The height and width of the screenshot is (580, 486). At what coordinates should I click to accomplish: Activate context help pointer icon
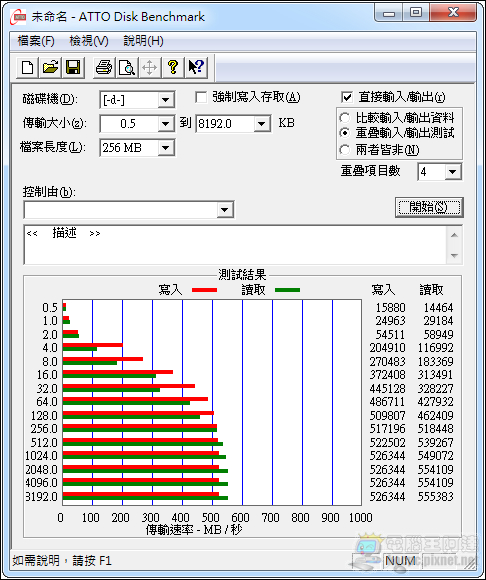(196, 68)
